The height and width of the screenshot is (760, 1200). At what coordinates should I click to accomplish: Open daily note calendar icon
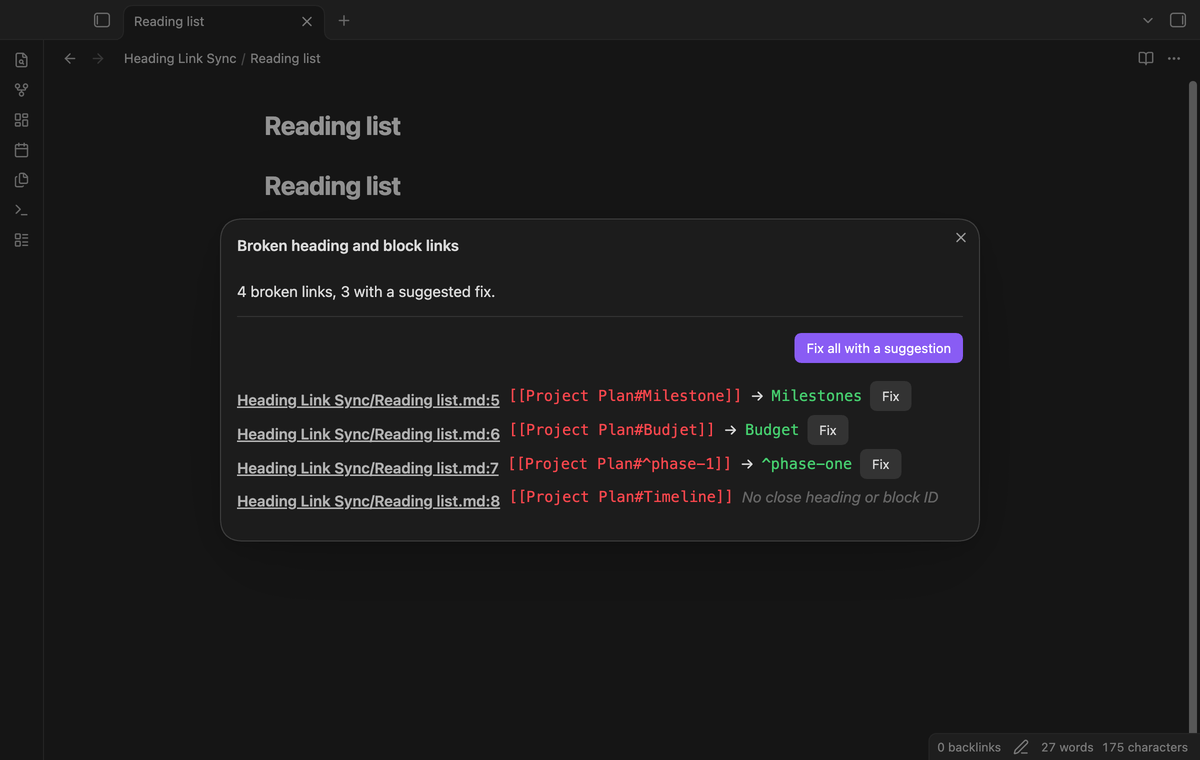click(x=22, y=150)
